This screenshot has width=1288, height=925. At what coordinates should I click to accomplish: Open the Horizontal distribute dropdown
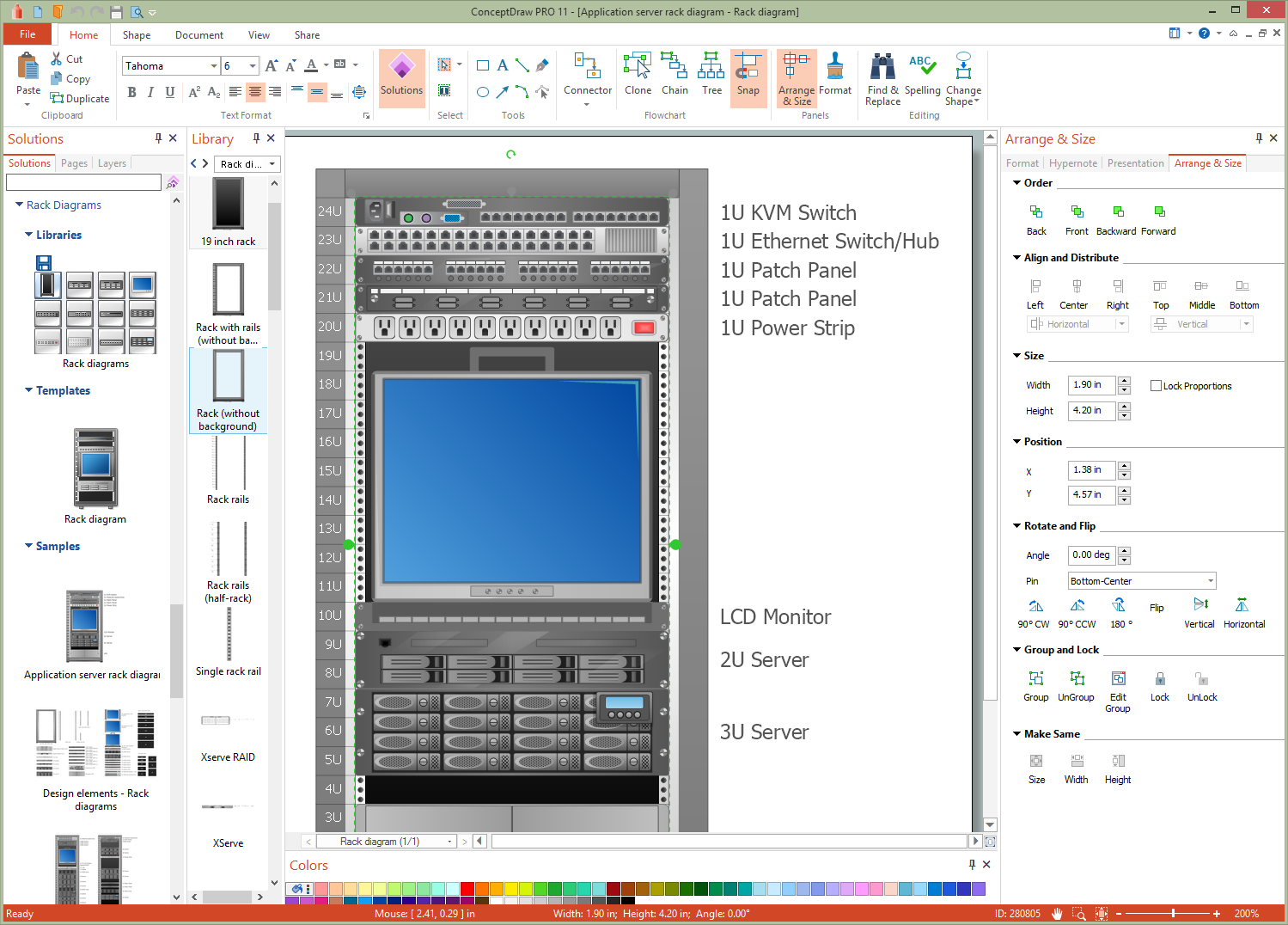(1077, 324)
